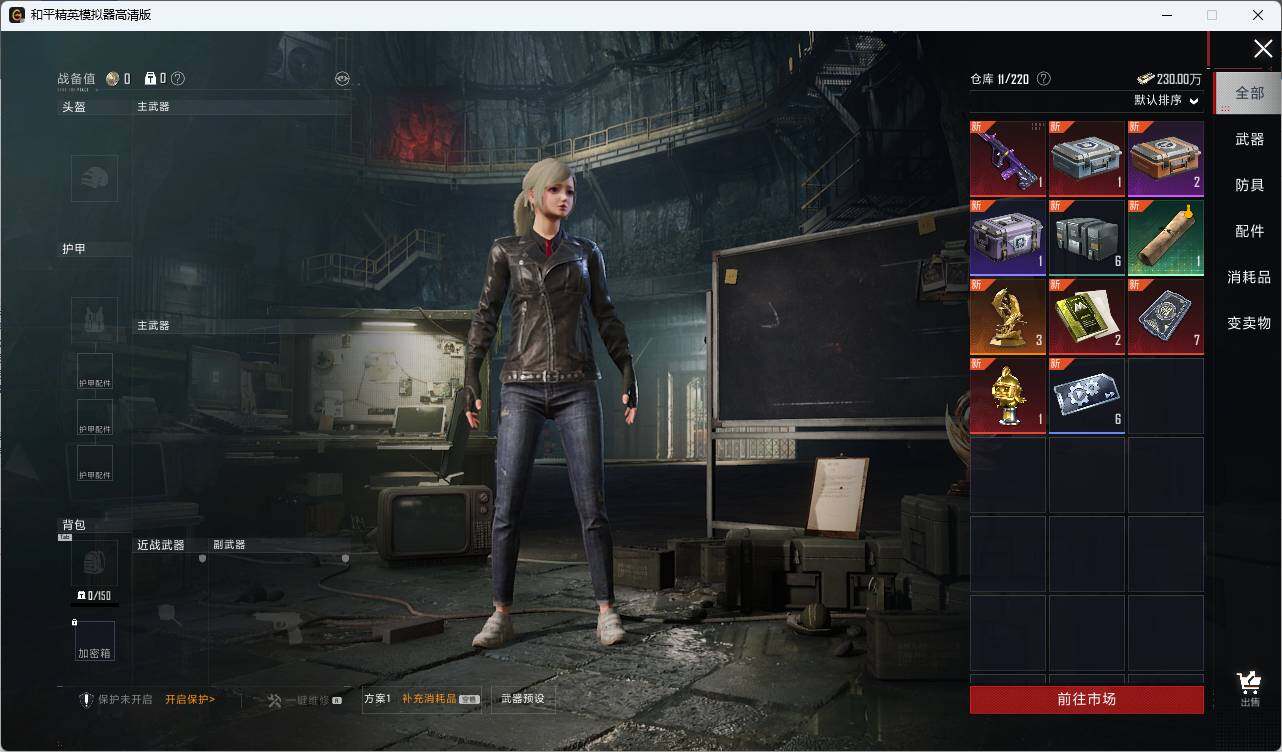Click the 一键维修 repair text
The height and width of the screenshot is (752, 1282).
point(307,700)
